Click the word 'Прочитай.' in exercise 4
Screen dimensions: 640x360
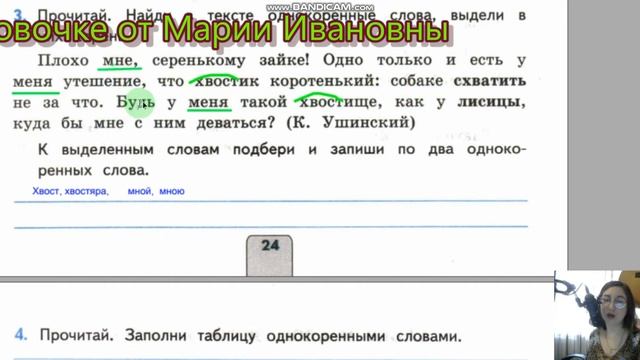(x=76, y=336)
